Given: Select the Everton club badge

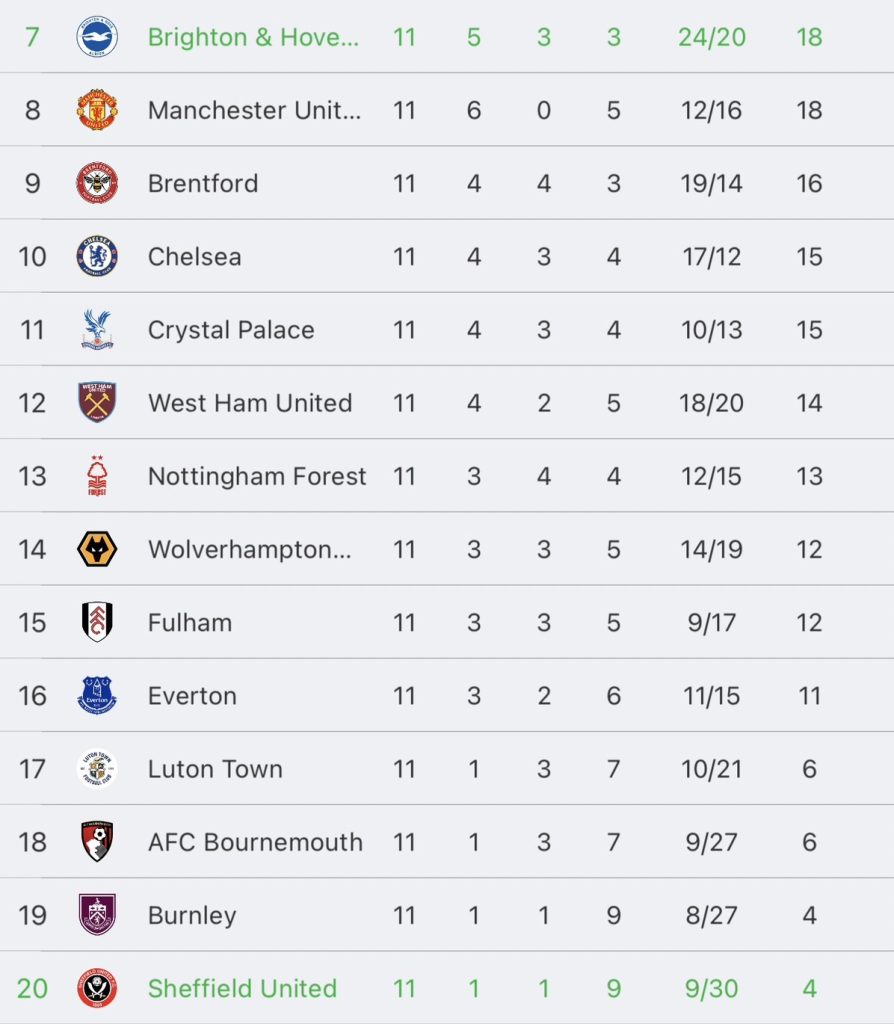Looking at the screenshot, I should (x=97, y=695).
